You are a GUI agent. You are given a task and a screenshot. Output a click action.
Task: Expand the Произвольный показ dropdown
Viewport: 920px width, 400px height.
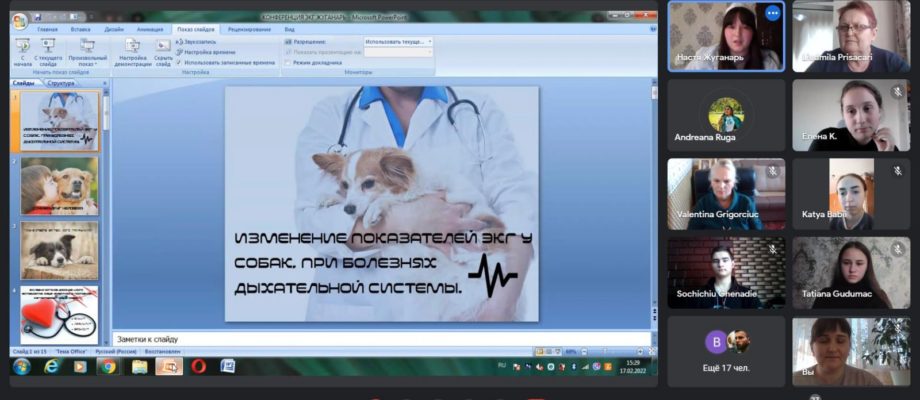point(87,52)
